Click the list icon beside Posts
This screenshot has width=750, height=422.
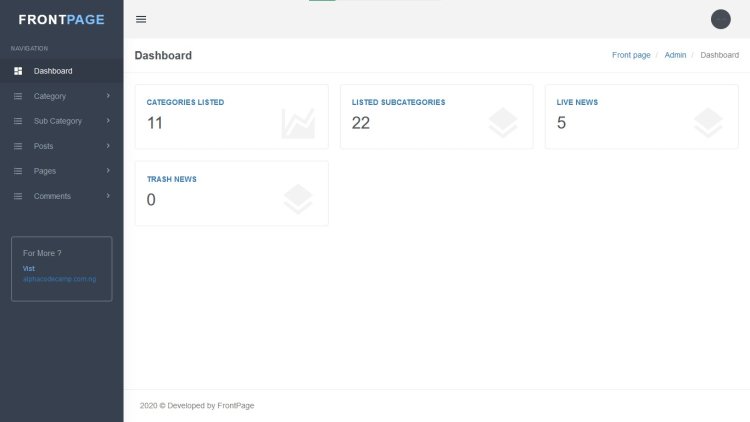[x=18, y=146]
